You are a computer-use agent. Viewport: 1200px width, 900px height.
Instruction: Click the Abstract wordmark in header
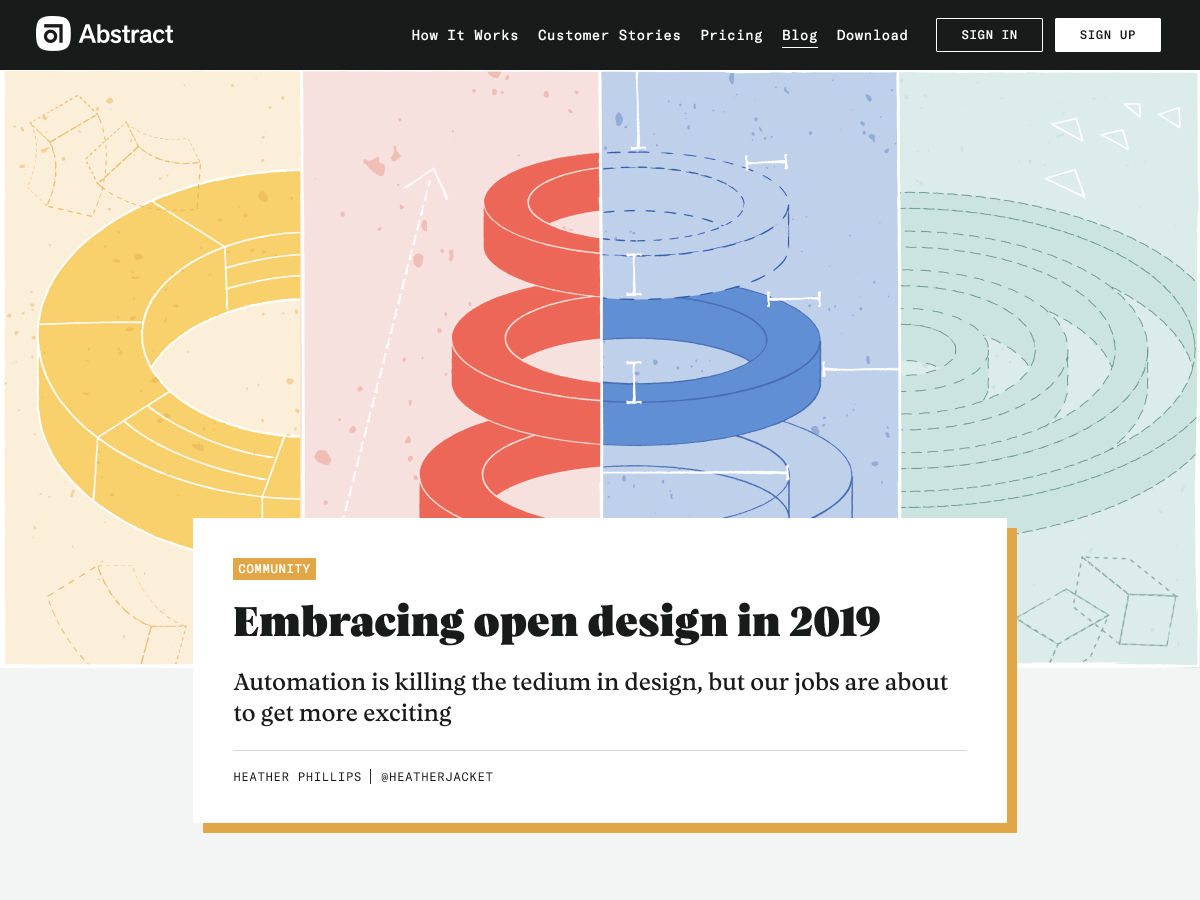coord(126,34)
